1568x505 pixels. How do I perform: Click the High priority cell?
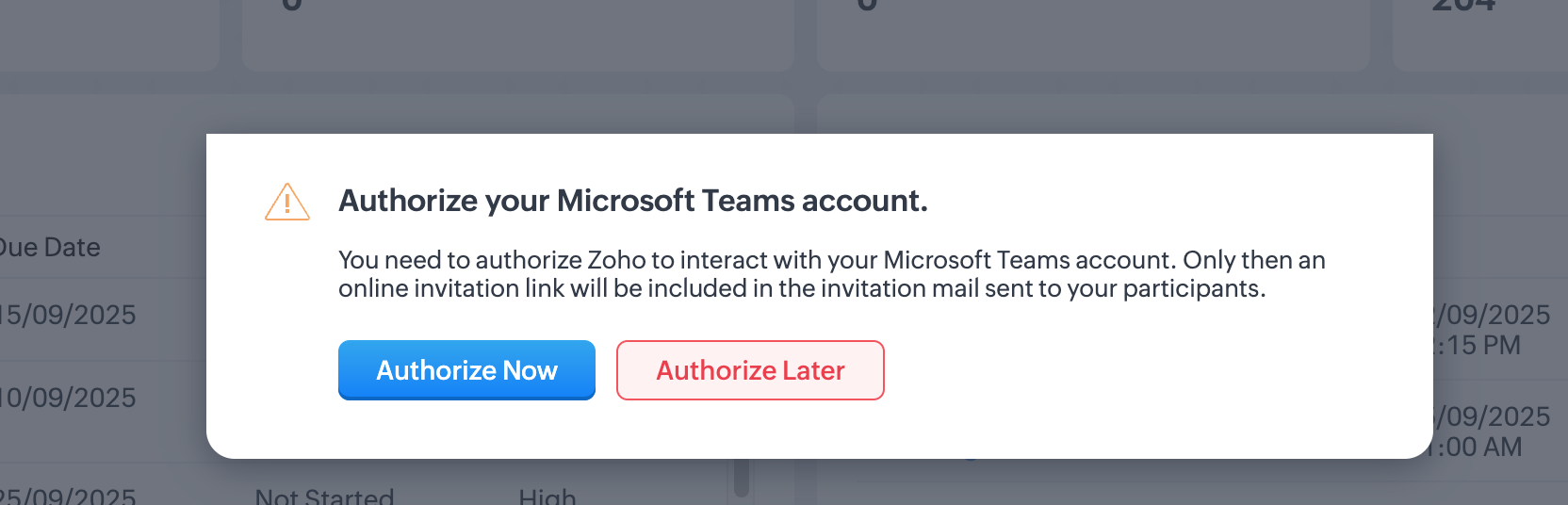547,496
